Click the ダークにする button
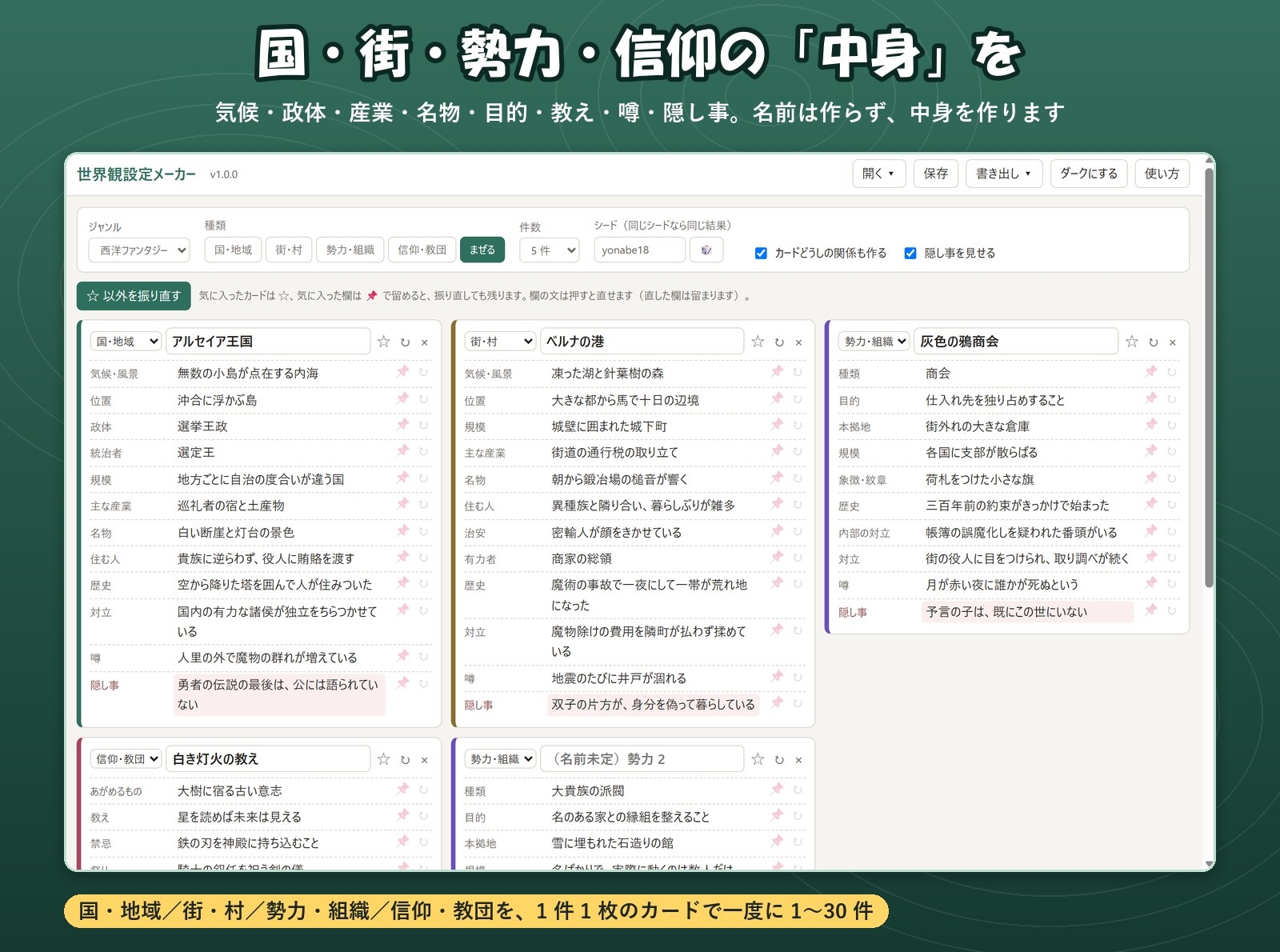1280x952 pixels. 1089,174
